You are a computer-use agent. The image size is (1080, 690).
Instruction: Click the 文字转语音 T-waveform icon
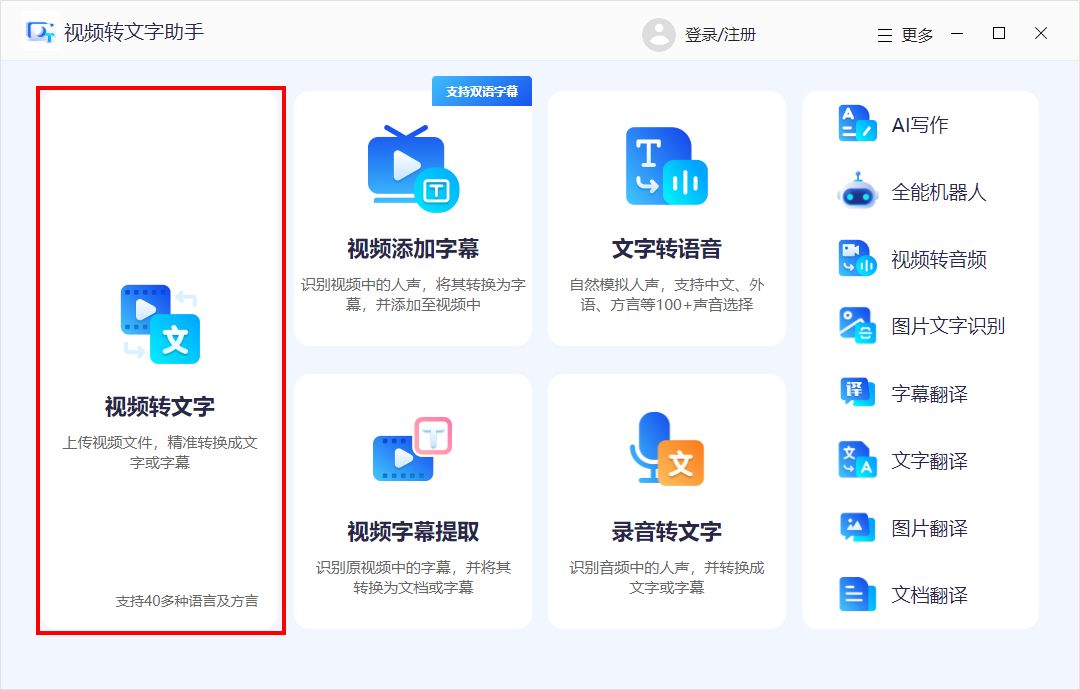[x=666, y=166]
